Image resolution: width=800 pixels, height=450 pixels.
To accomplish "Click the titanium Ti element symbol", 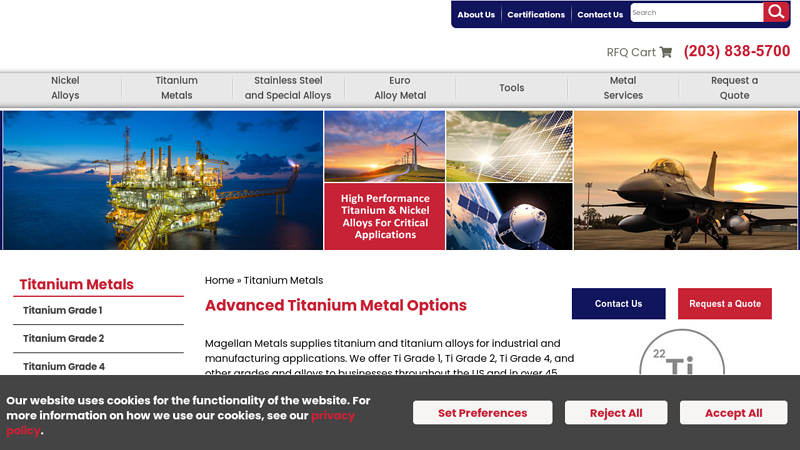I will 682,352.
